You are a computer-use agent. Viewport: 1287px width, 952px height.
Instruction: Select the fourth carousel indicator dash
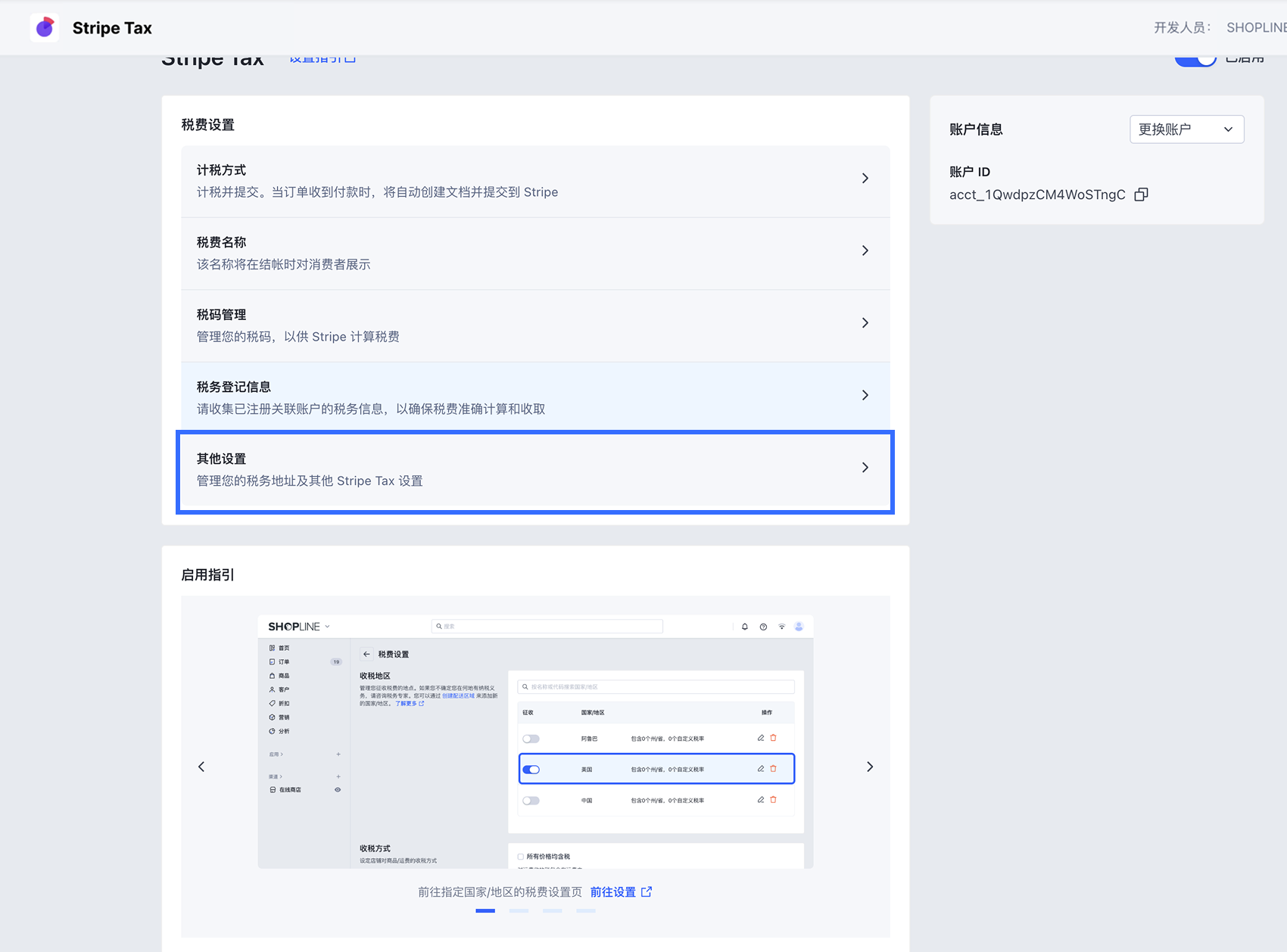(586, 910)
